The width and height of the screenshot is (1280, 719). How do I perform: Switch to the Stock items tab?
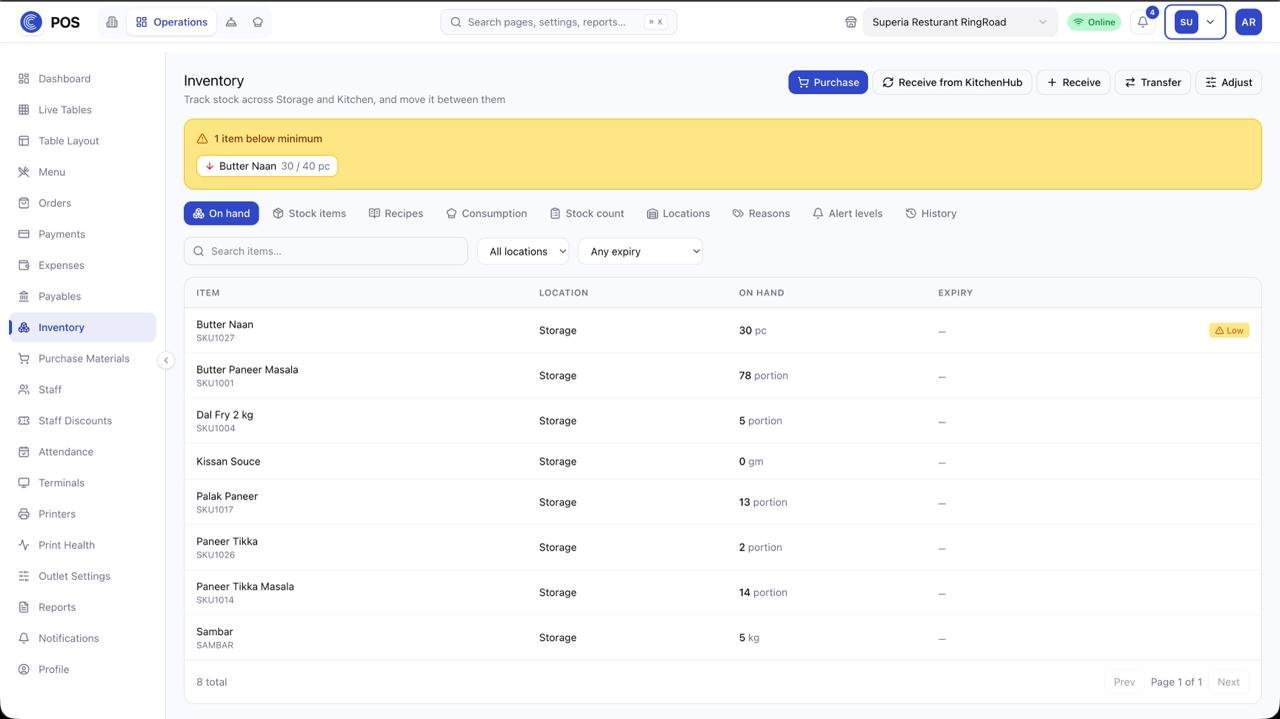(x=309, y=213)
